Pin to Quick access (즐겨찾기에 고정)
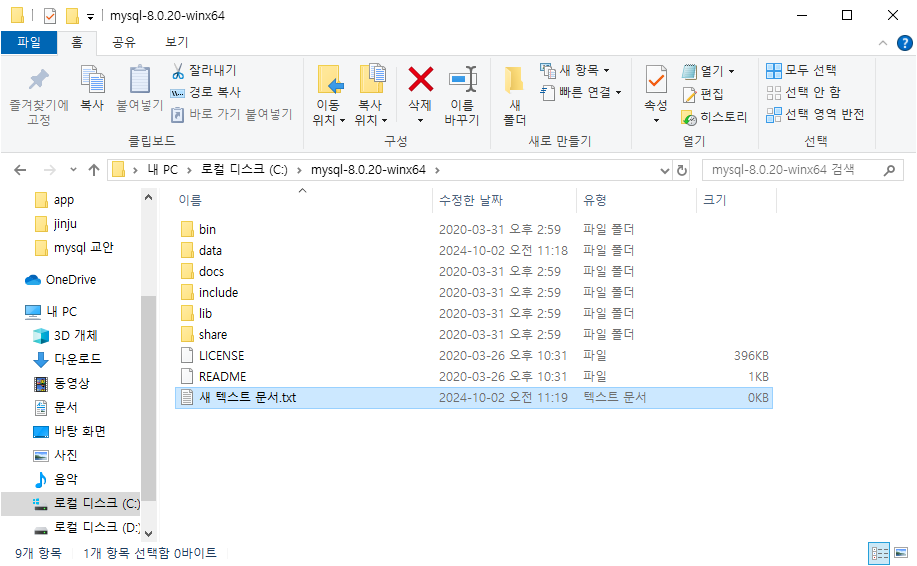 coord(39,96)
